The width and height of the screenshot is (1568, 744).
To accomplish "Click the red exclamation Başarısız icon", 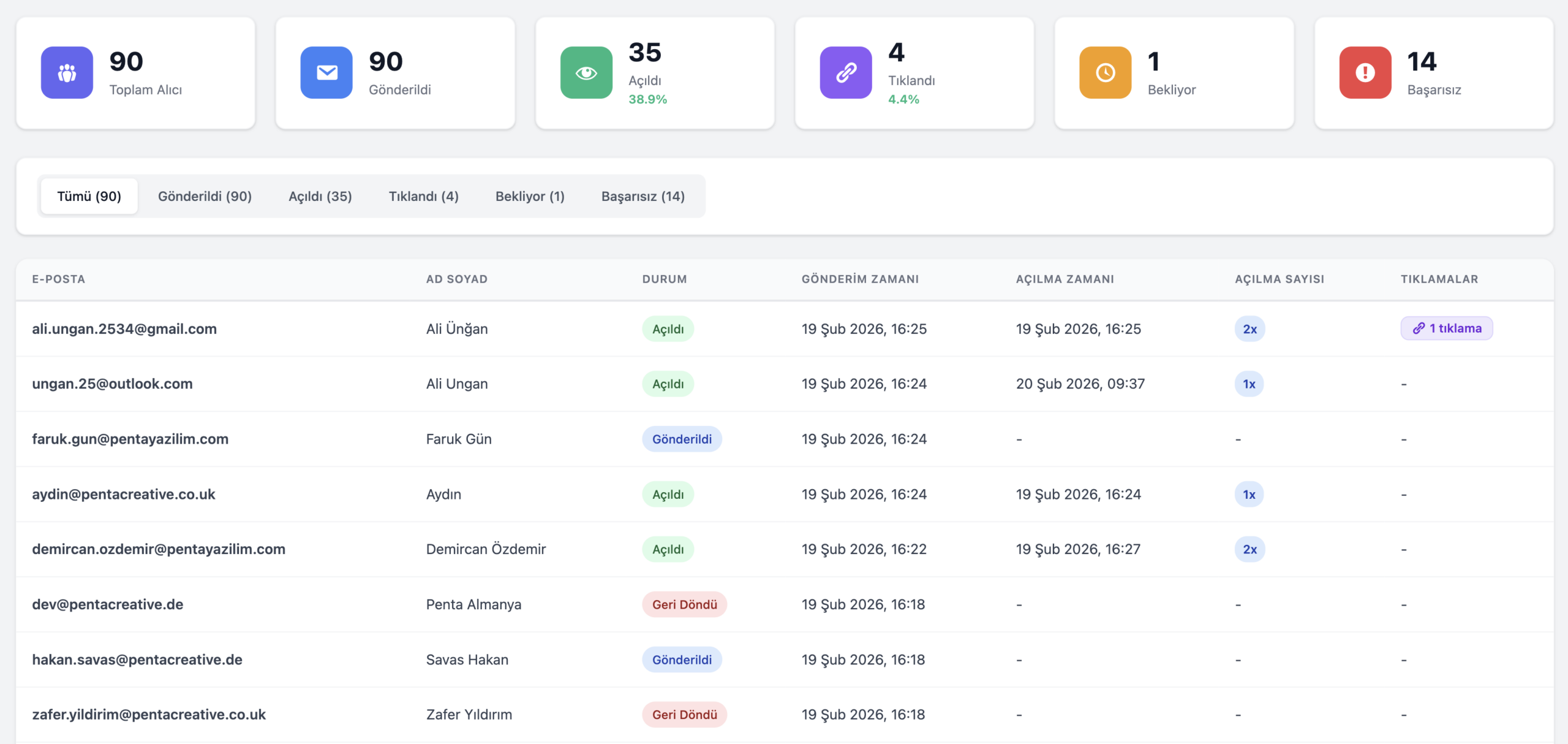I will point(1365,72).
